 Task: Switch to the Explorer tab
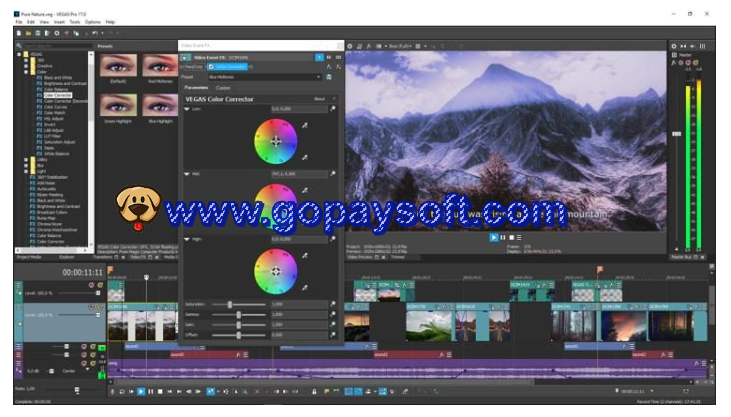(66, 257)
